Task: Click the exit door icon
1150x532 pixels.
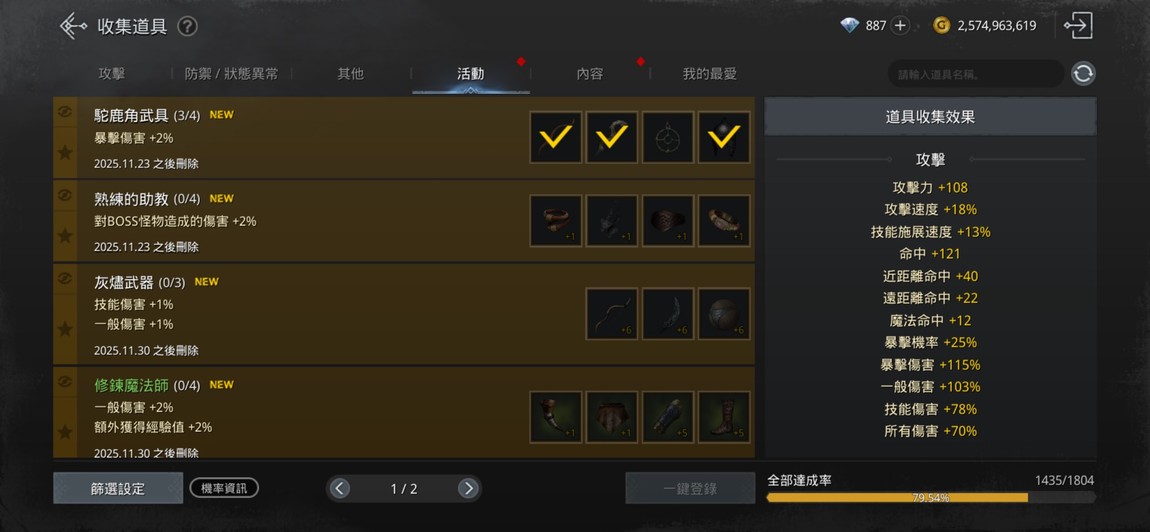Action: (1078, 26)
